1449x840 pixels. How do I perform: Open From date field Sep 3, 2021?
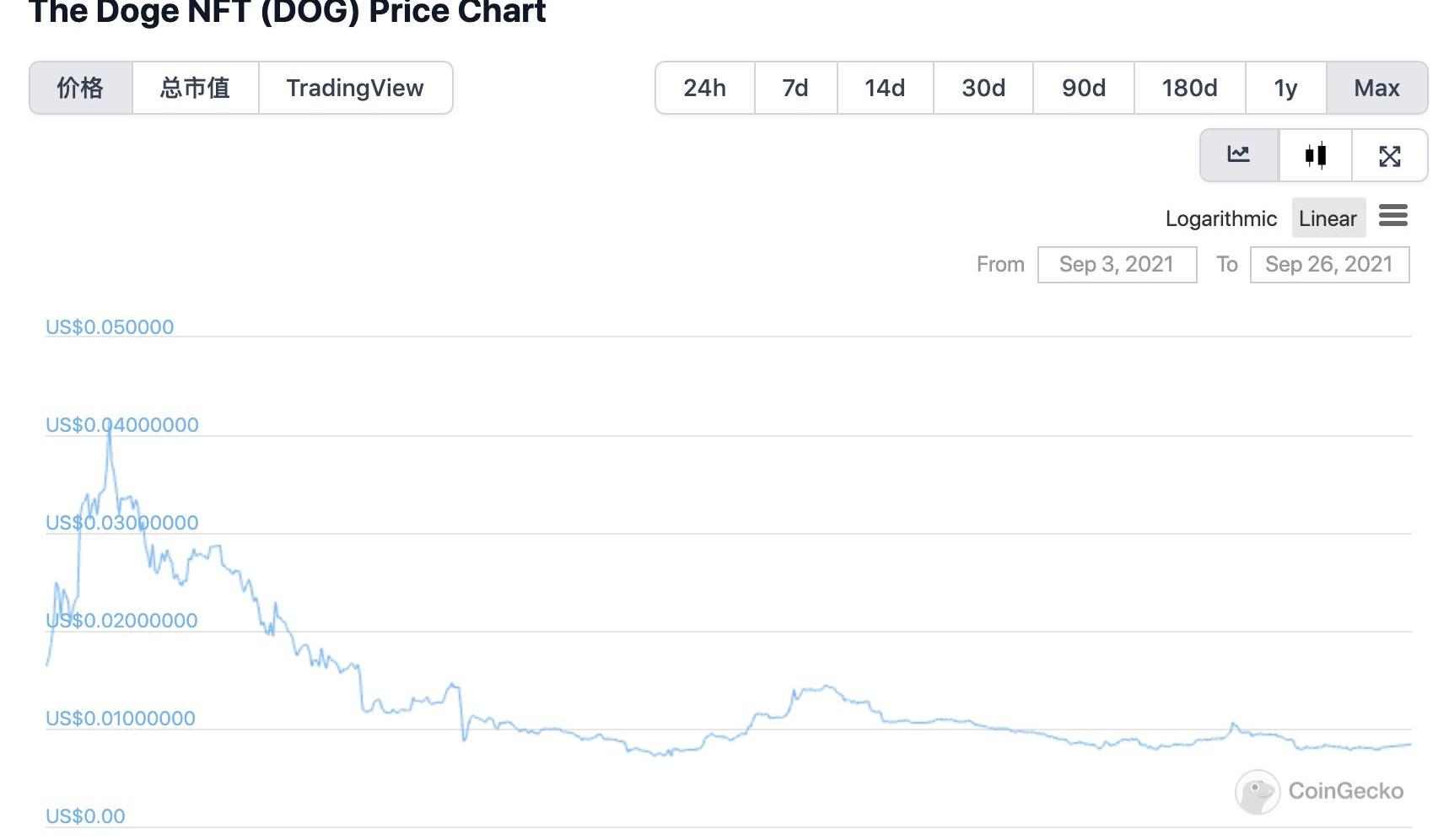1117,265
